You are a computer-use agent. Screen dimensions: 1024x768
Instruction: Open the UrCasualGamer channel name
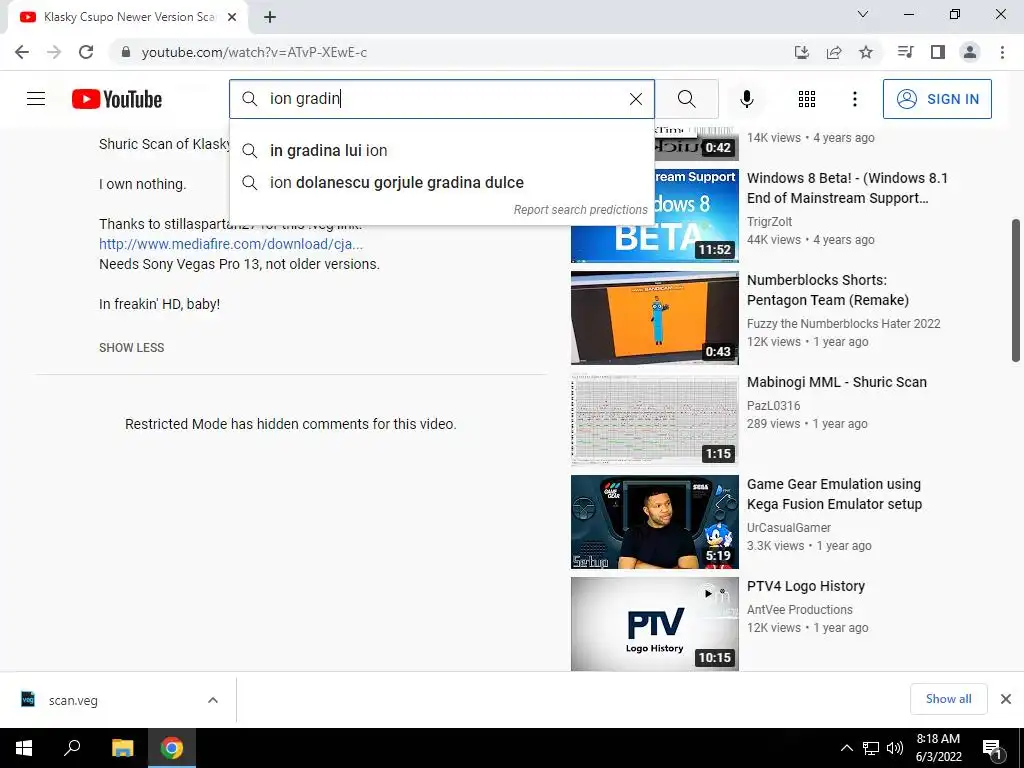click(788, 528)
